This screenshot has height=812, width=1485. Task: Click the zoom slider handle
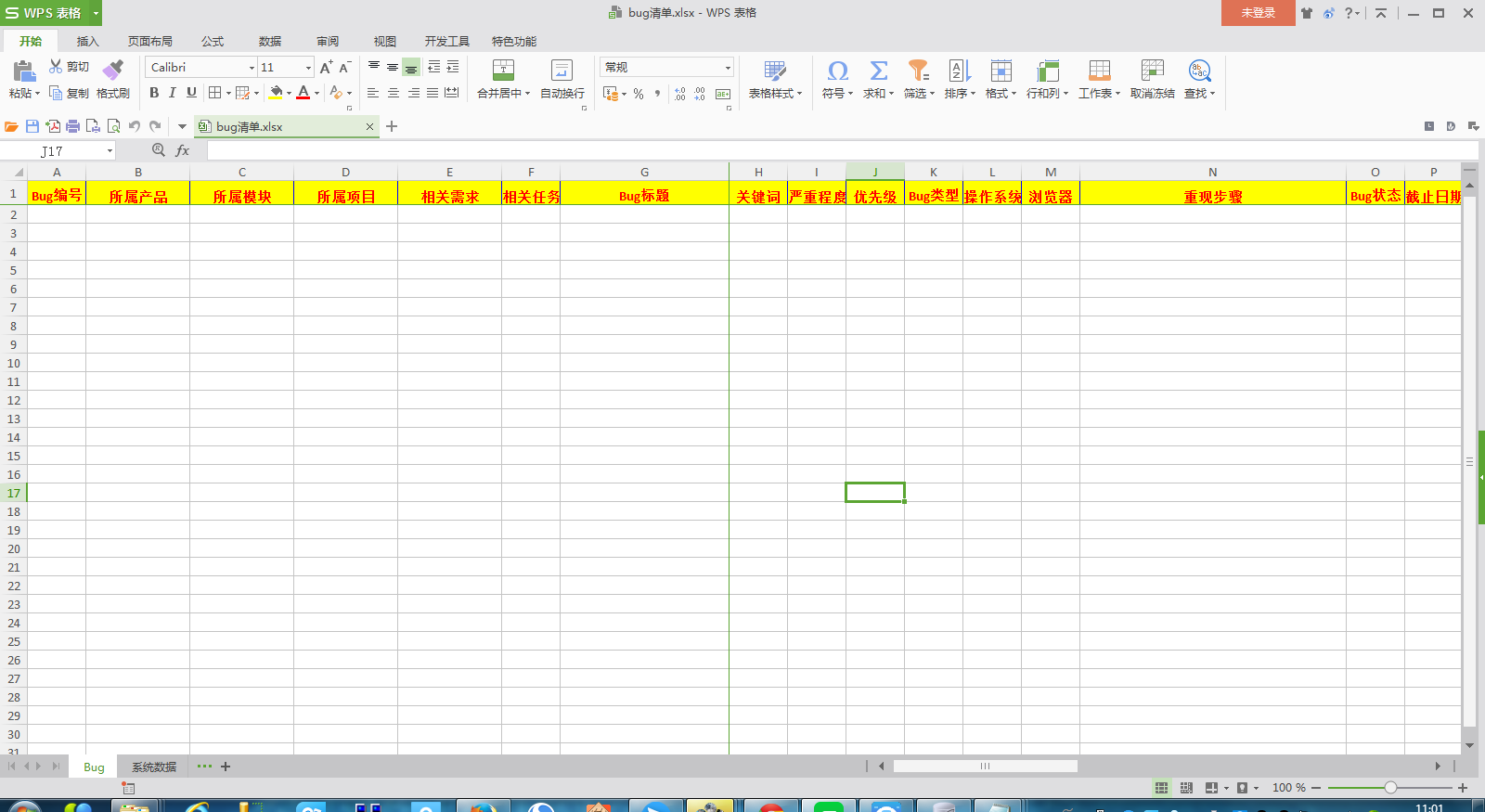(1390, 788)
